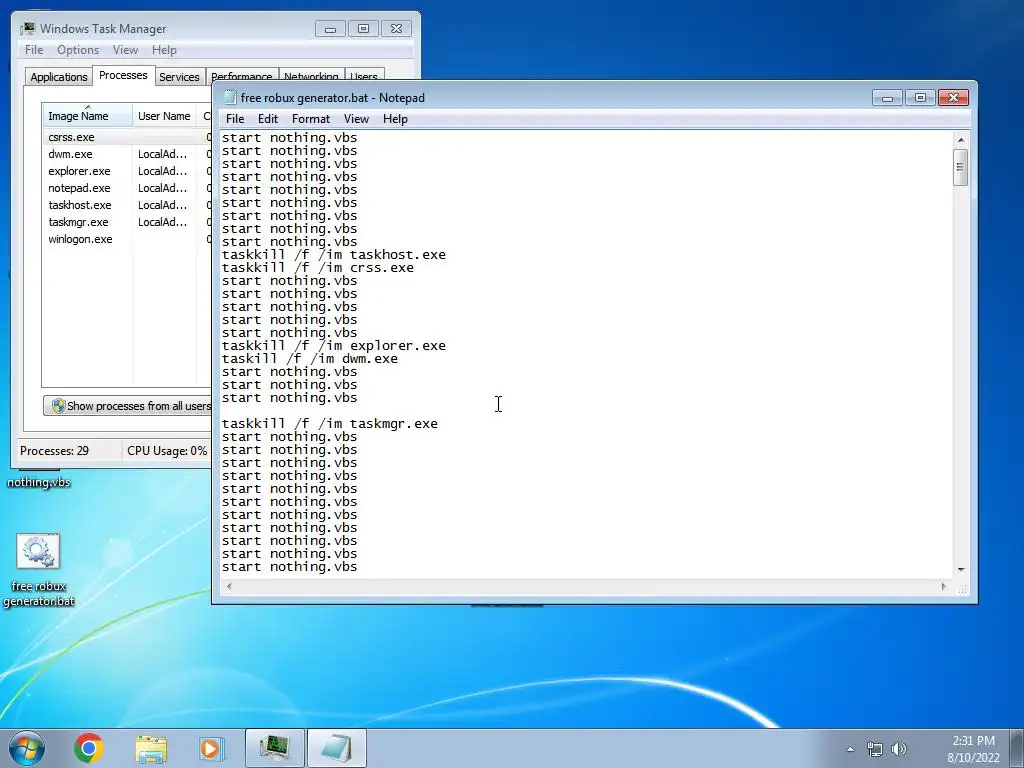Place cursor on 'taskill /f /im dwm.exe' line

310,359
